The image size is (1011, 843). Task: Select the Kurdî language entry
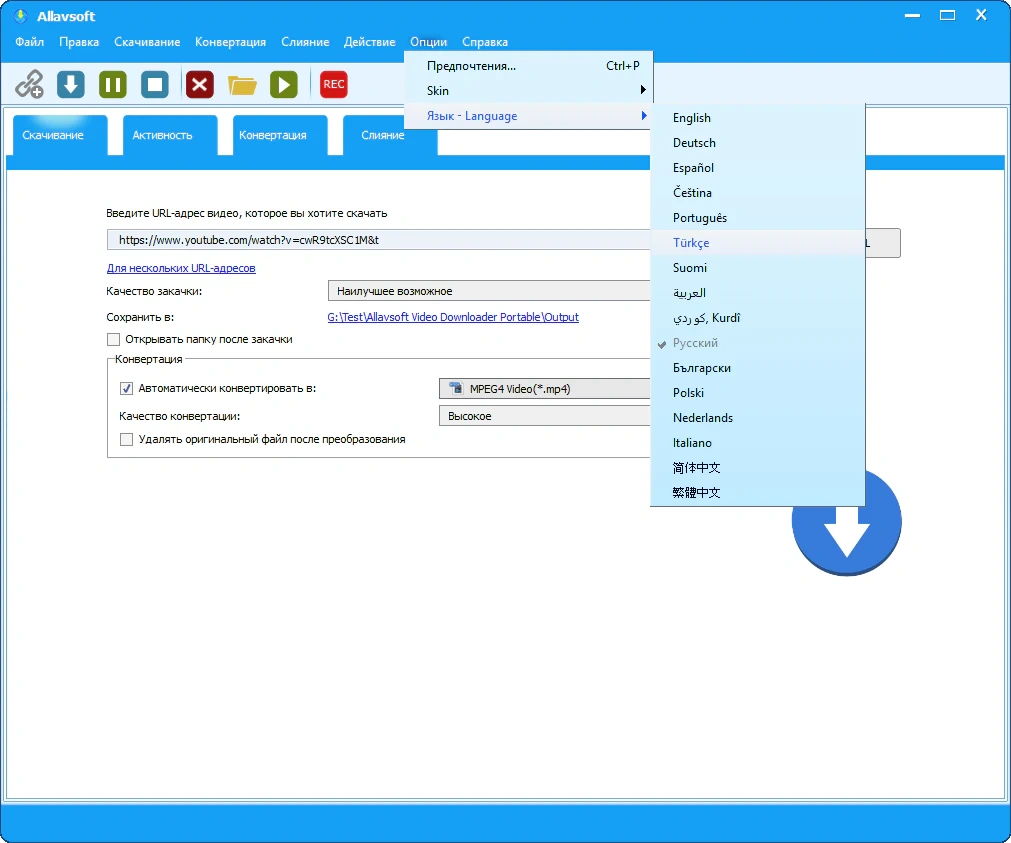tap(758, 318)
